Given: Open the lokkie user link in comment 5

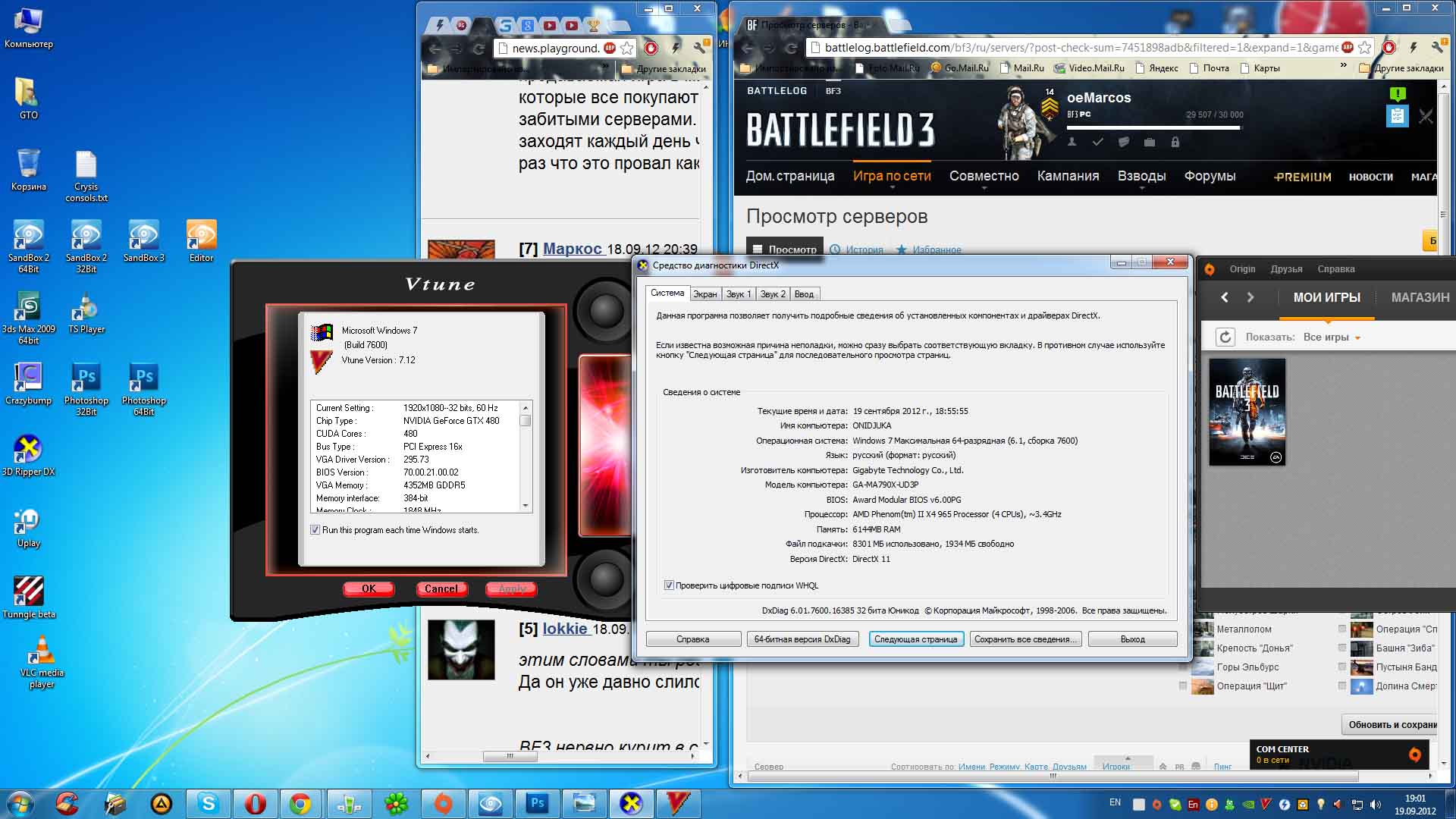Looking at the screenshot, I should point(565,629).
